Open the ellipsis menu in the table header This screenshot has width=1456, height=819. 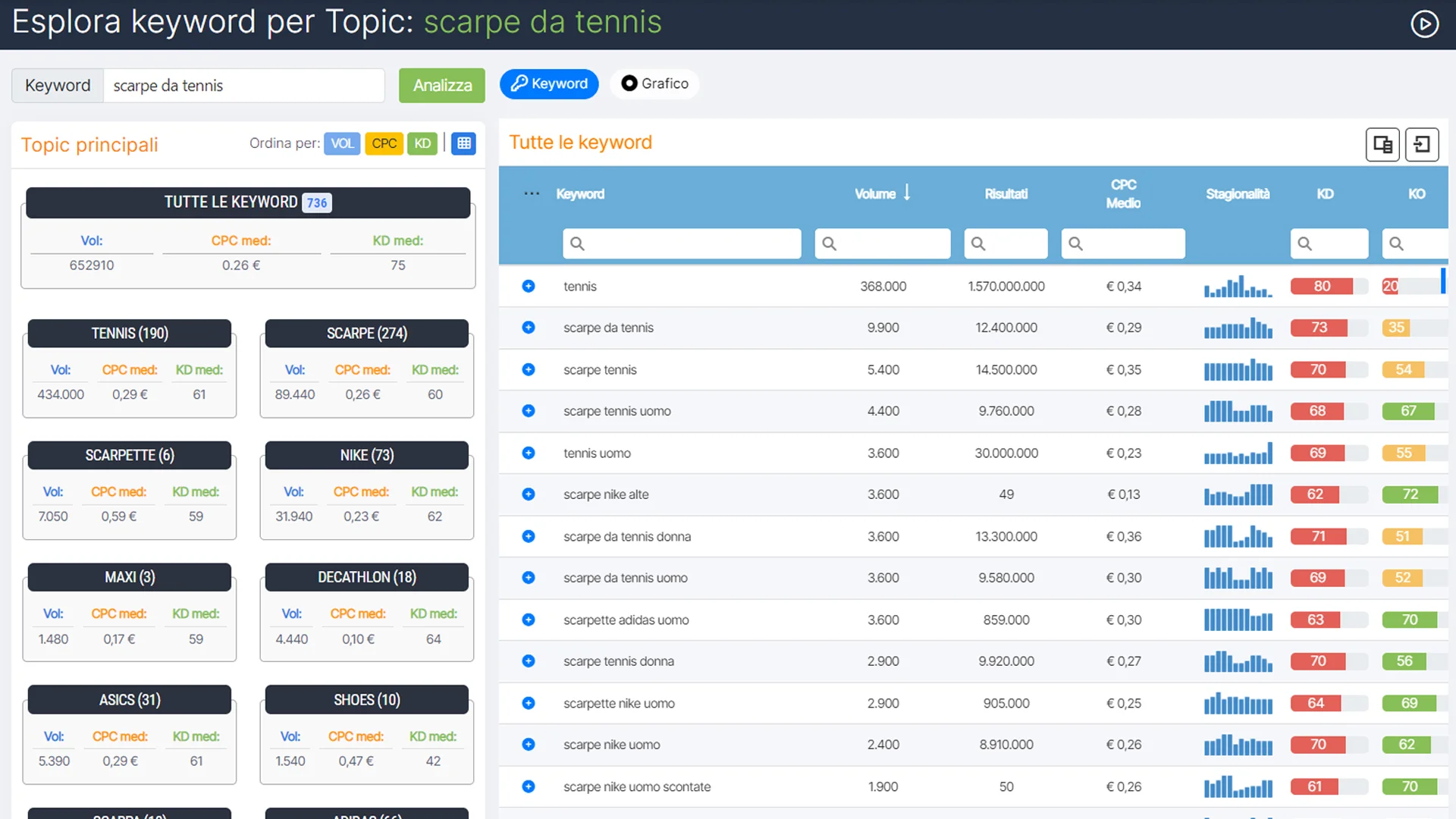click(530, 193)
